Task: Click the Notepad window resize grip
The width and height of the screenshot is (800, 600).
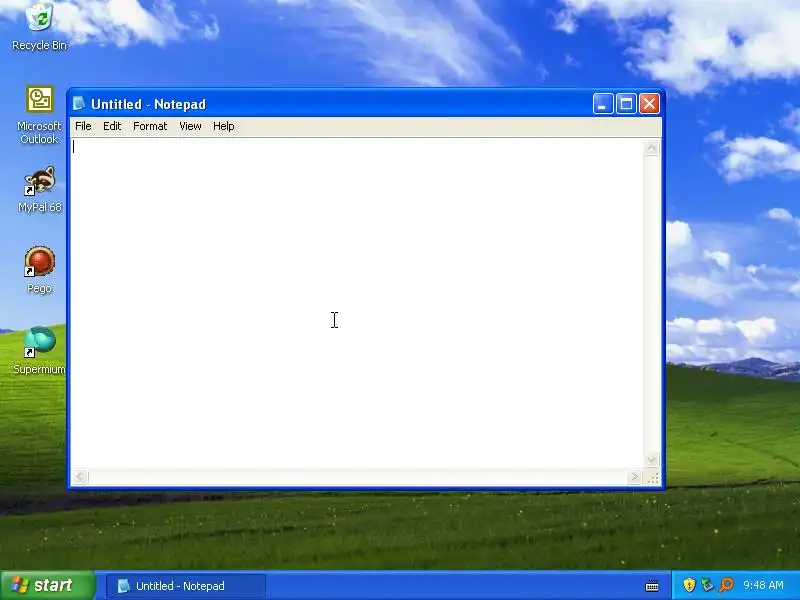Action: 653,478
